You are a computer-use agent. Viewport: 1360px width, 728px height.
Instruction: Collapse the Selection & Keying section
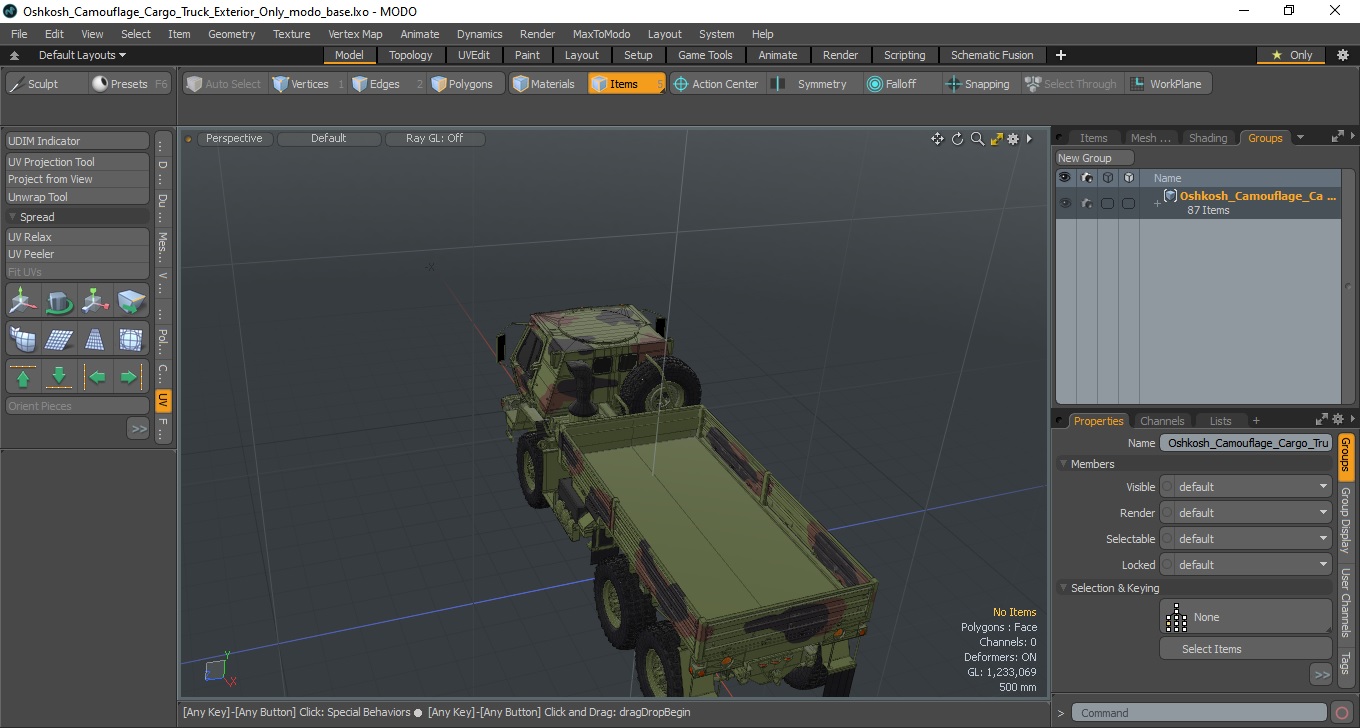[1063, 588]
